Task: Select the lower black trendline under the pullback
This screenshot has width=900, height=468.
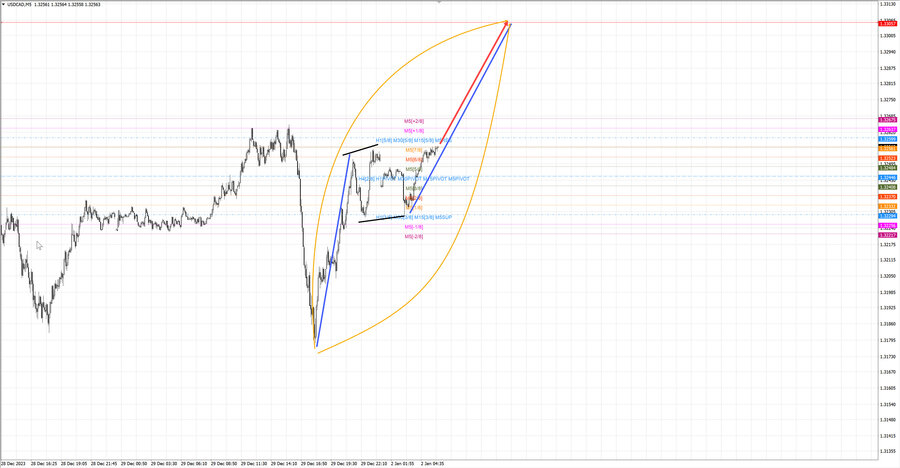Action: (x=382, y=219)
